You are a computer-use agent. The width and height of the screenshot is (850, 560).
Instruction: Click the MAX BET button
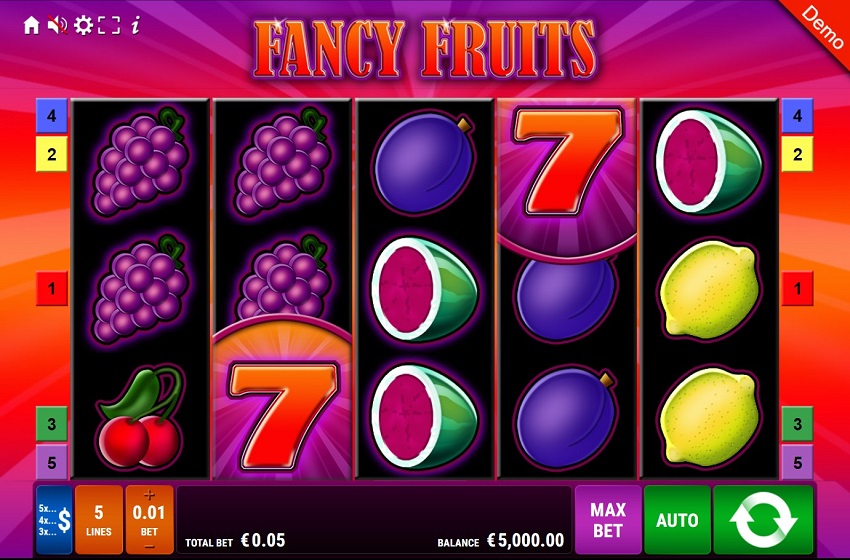click(608, 520)
